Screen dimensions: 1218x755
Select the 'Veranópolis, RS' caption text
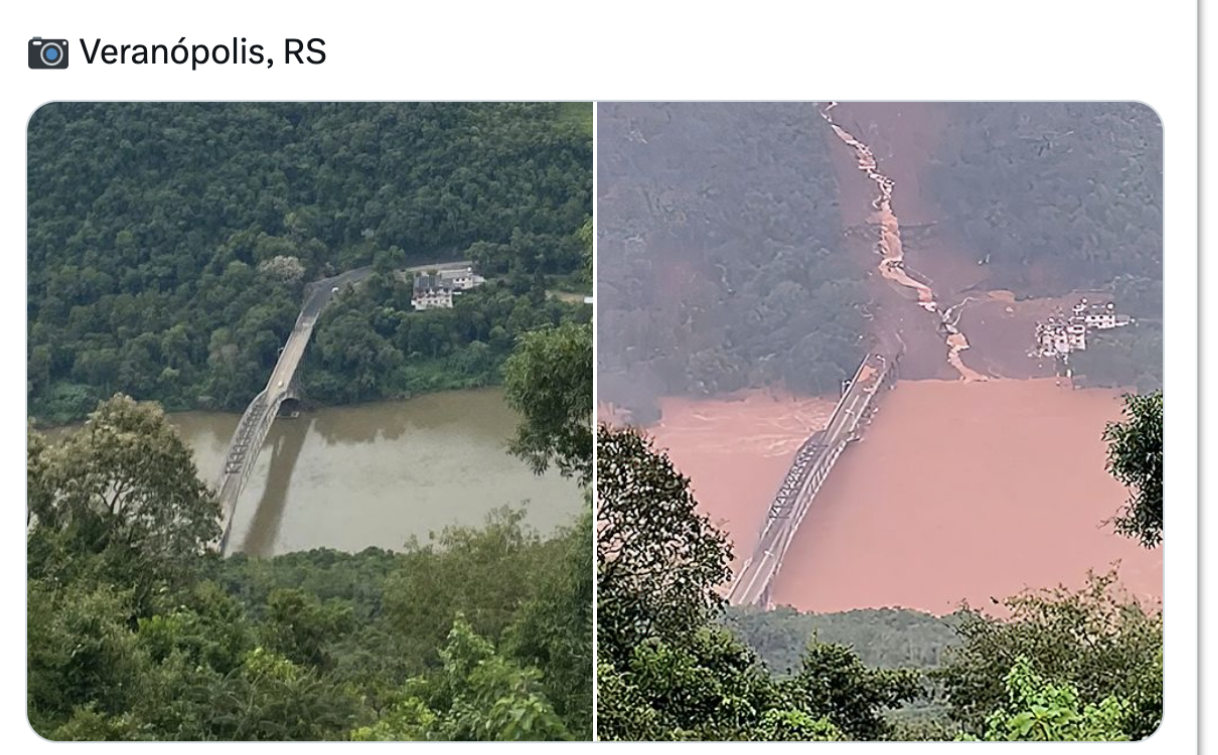tap(203, 52)
